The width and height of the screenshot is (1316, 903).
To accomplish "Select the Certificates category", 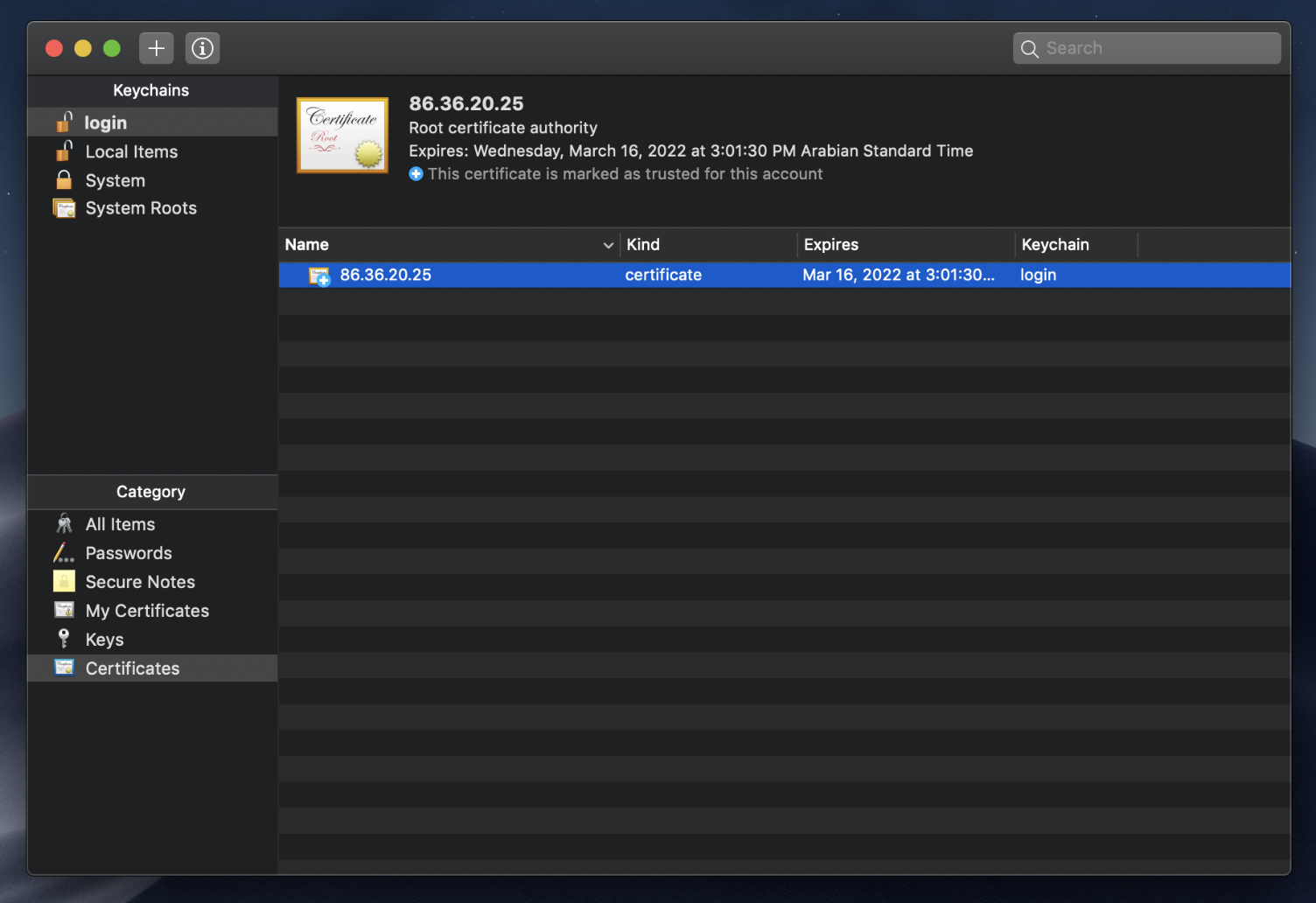I will (x=152, y=668).
